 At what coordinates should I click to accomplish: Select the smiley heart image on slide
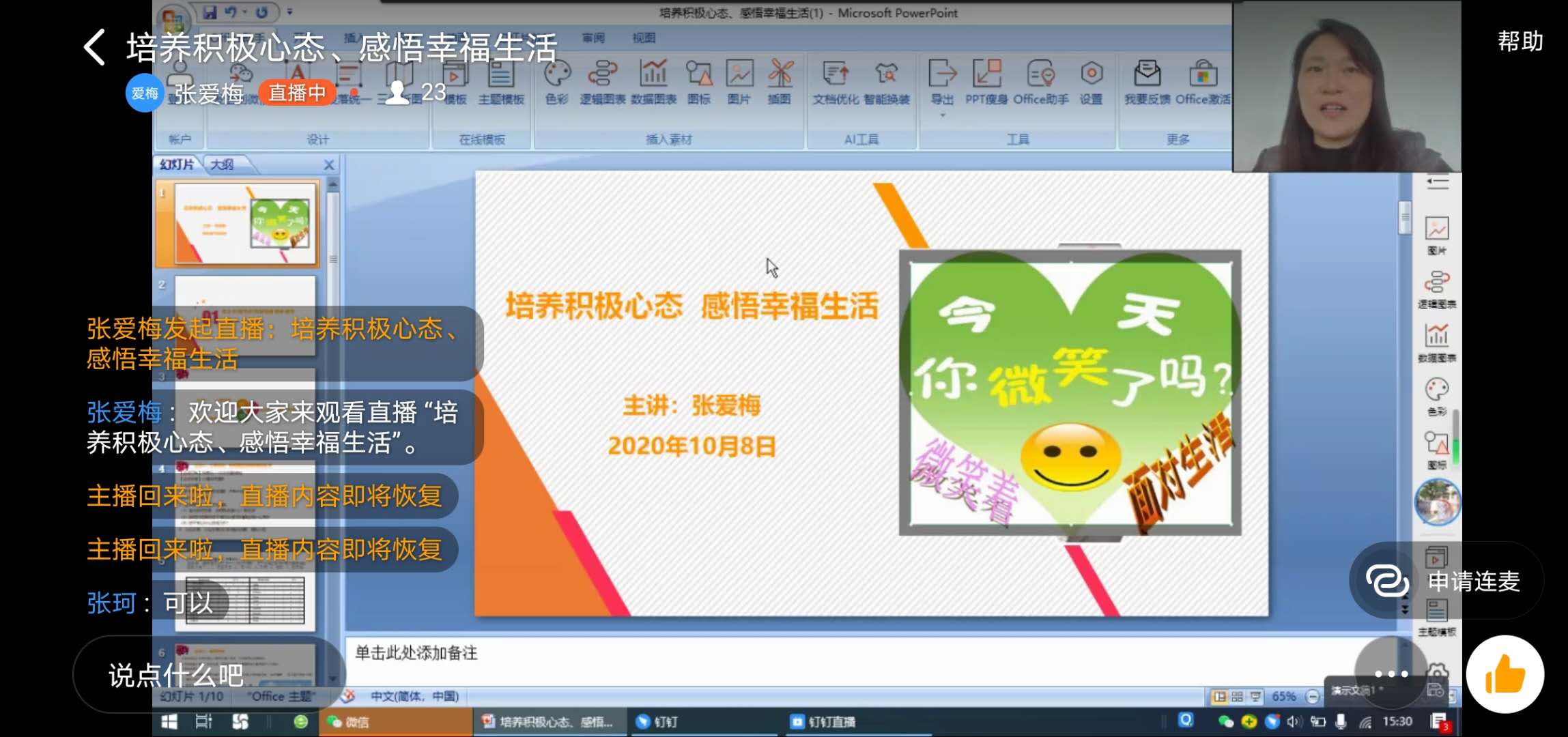coord(1070,392)
